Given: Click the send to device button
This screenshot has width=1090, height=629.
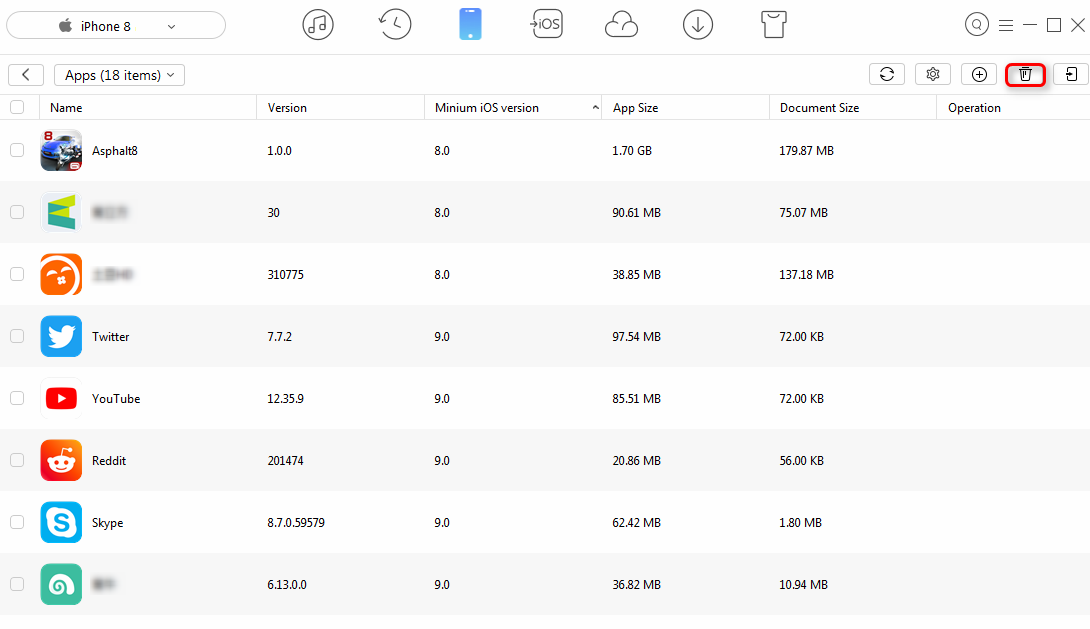Looking at the screenshot, I should click(1071, 74).
